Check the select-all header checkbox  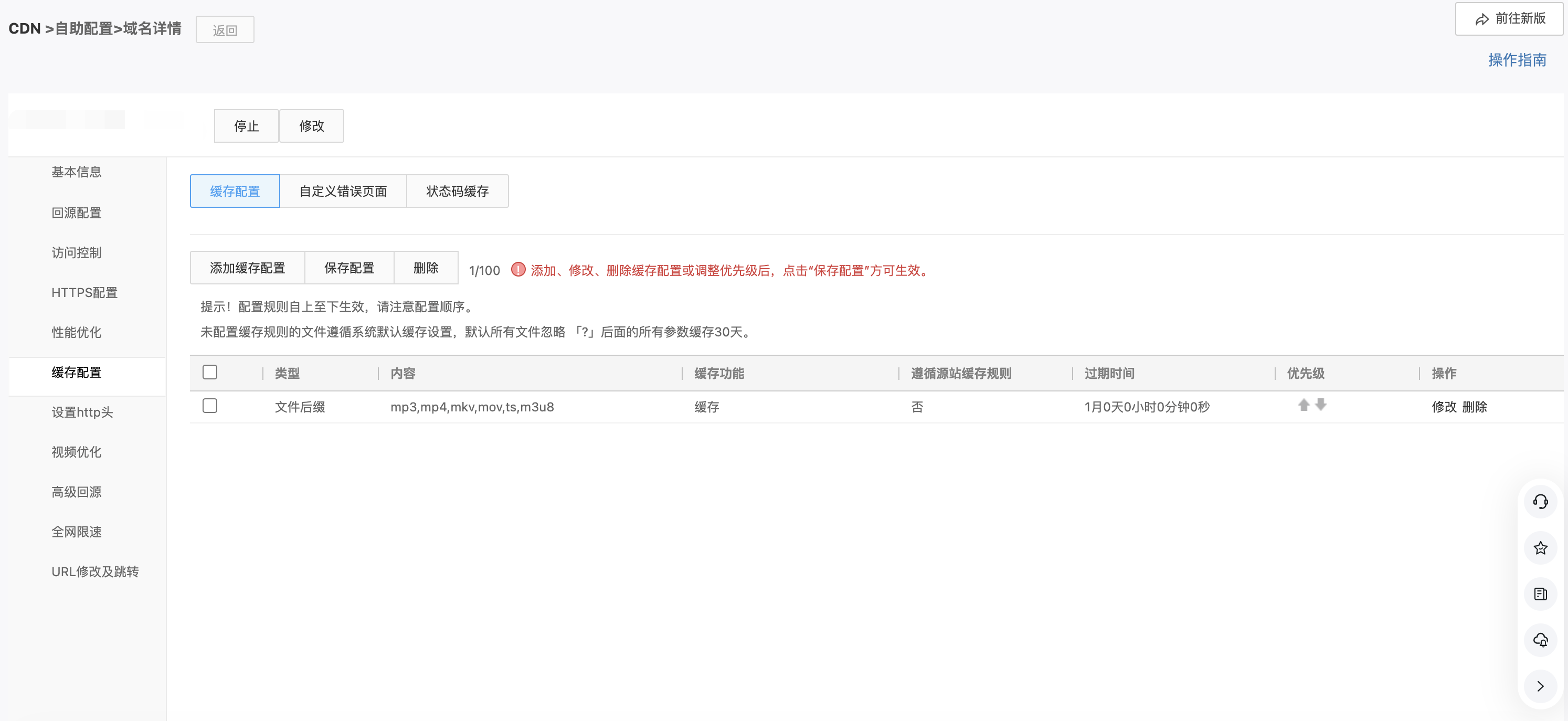point(210,373)
